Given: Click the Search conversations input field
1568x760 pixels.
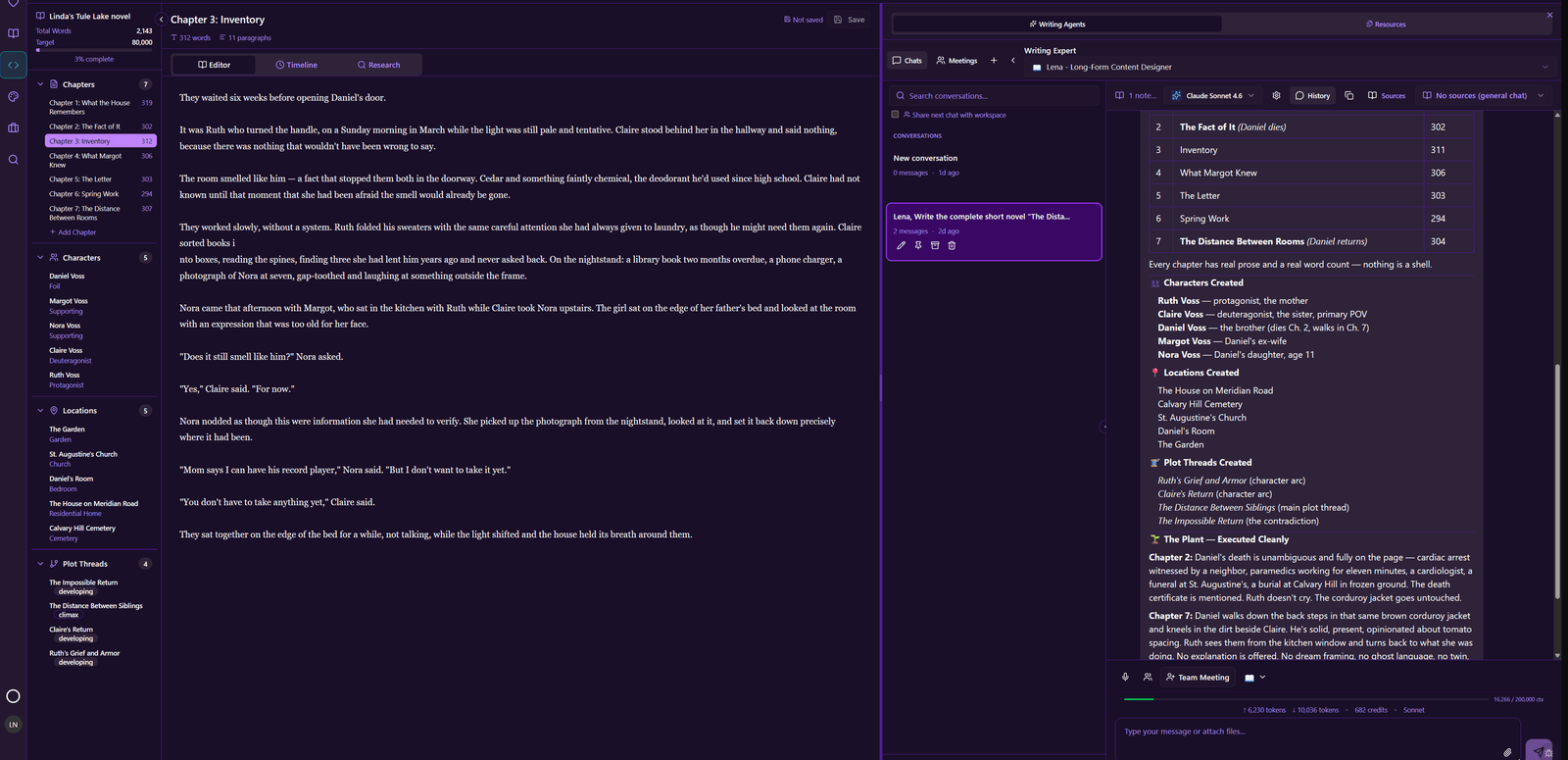Looking at the screenshot, I should (x=994, y=96).
